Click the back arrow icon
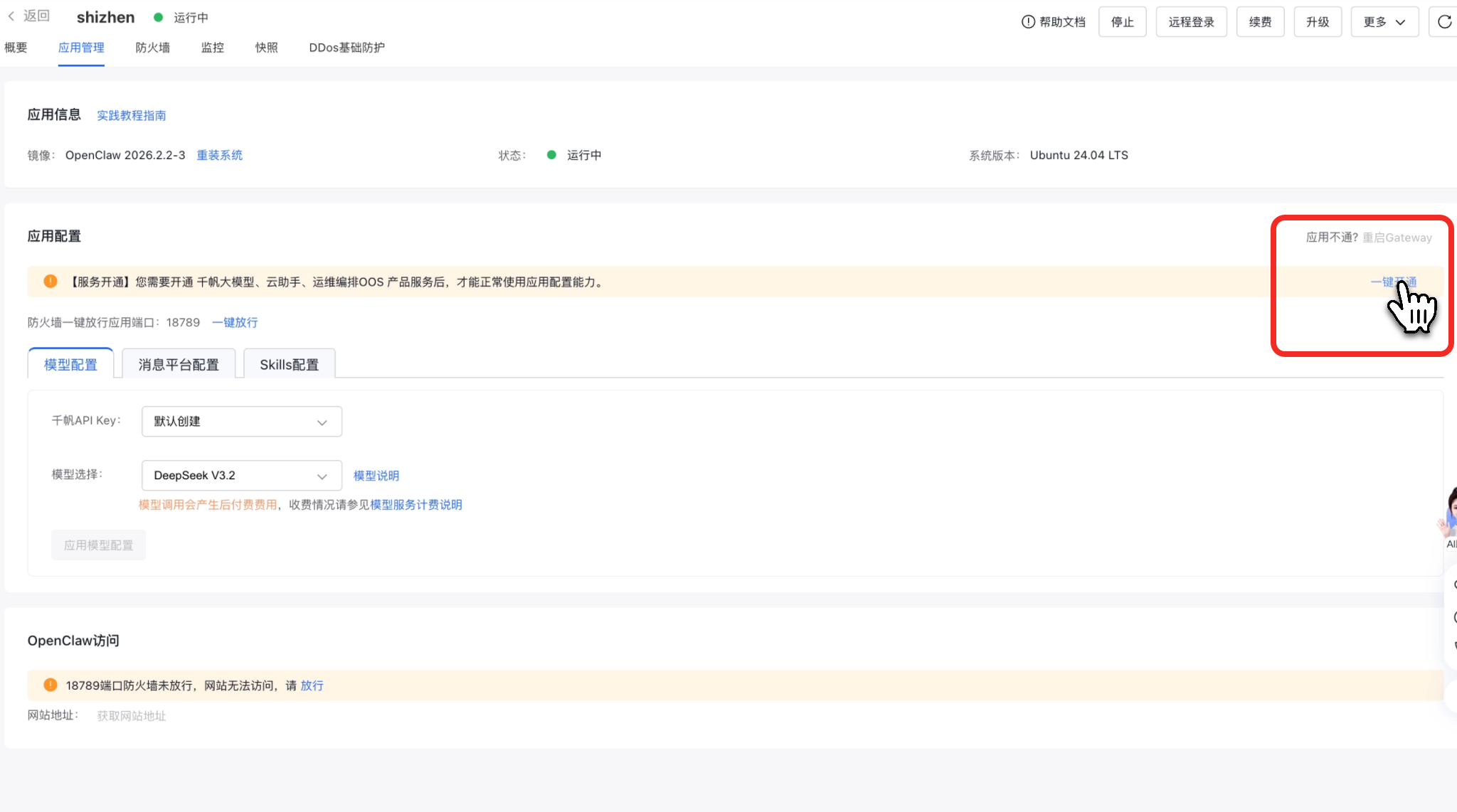 tap(11, 16)
